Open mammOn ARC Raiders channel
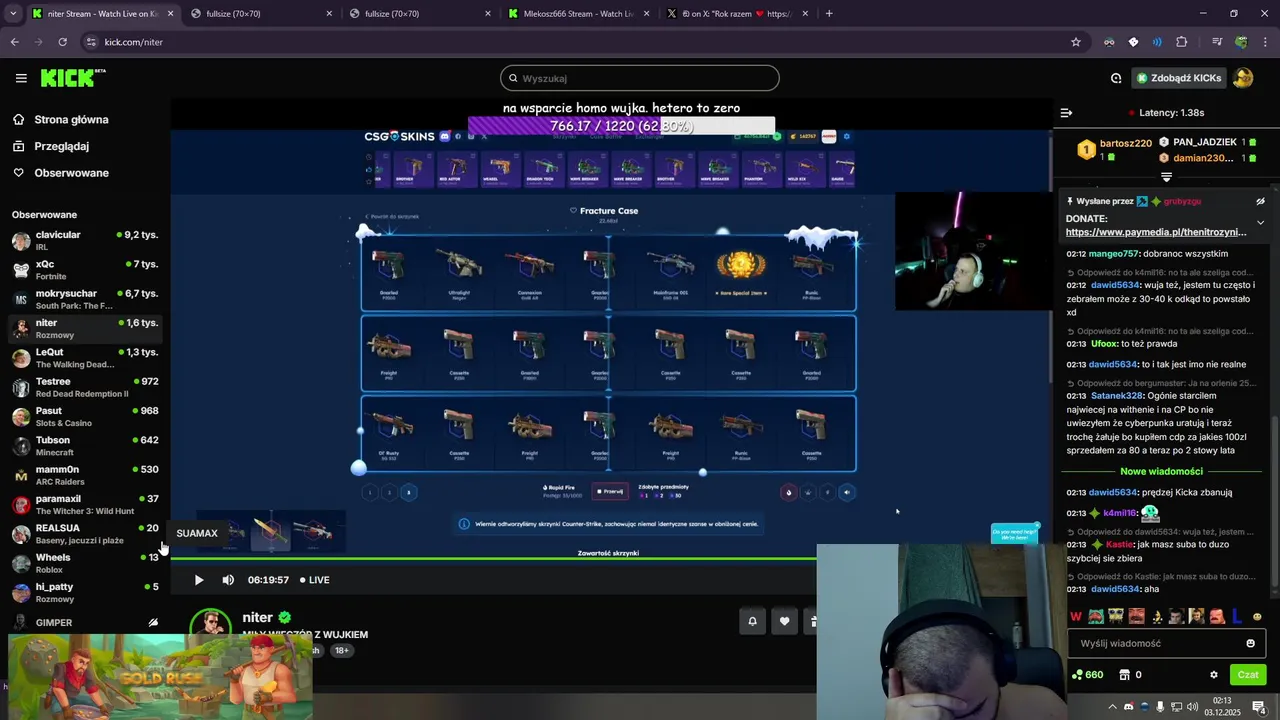 point(85,475)
